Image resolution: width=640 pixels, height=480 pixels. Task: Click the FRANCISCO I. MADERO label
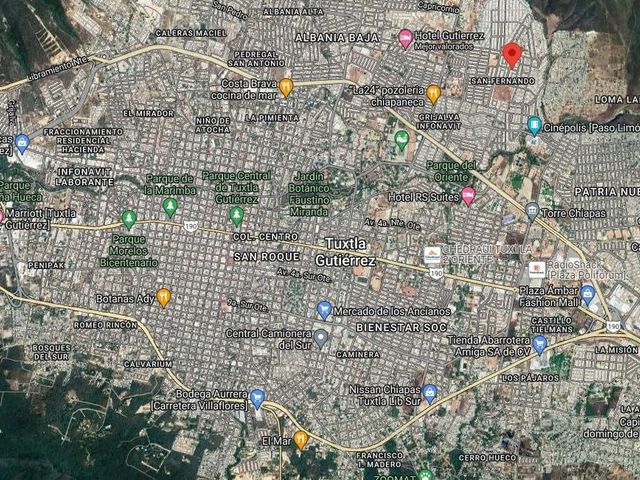[379, 460]
